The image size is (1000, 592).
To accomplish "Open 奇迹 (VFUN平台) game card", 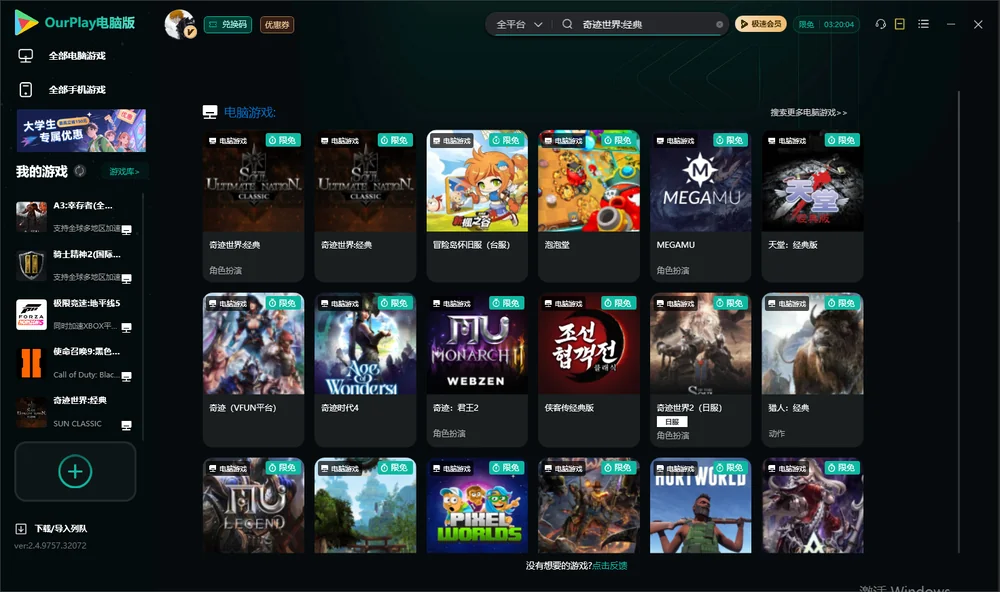I will tap(253, 369).
